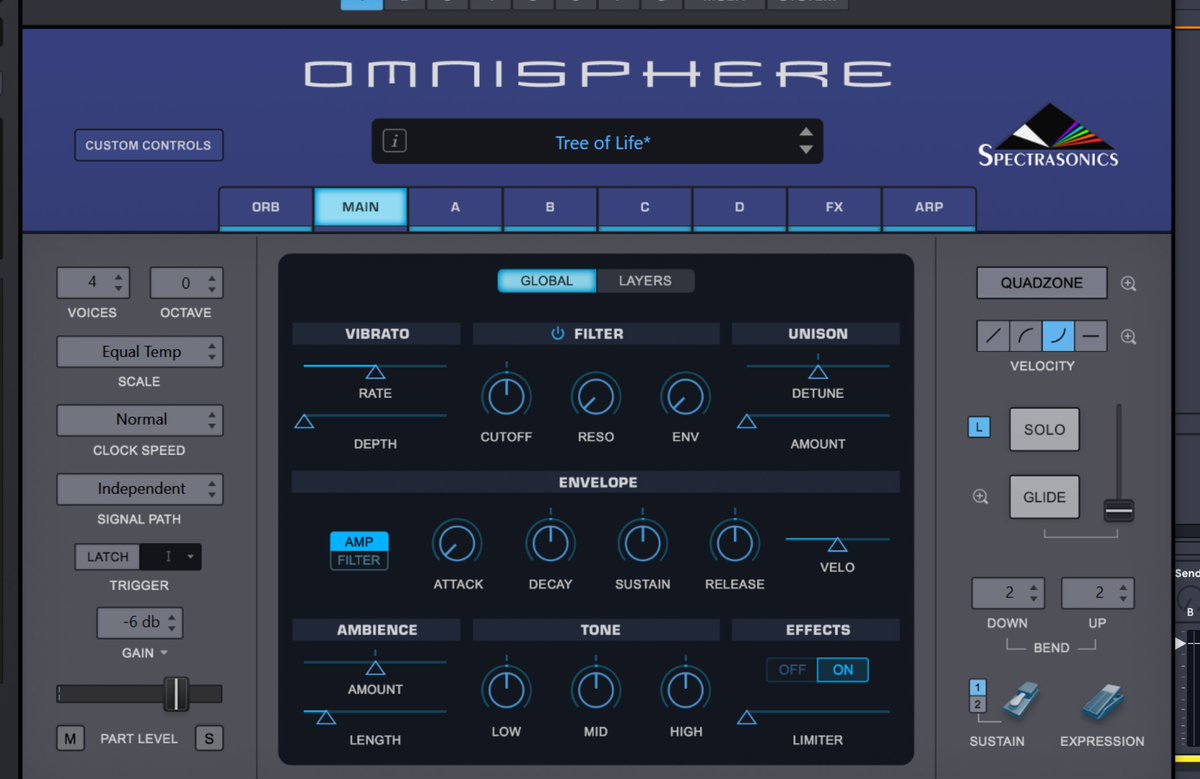Enable SOLO mode
This screenshot has width=1200, height=779.
1044,429
